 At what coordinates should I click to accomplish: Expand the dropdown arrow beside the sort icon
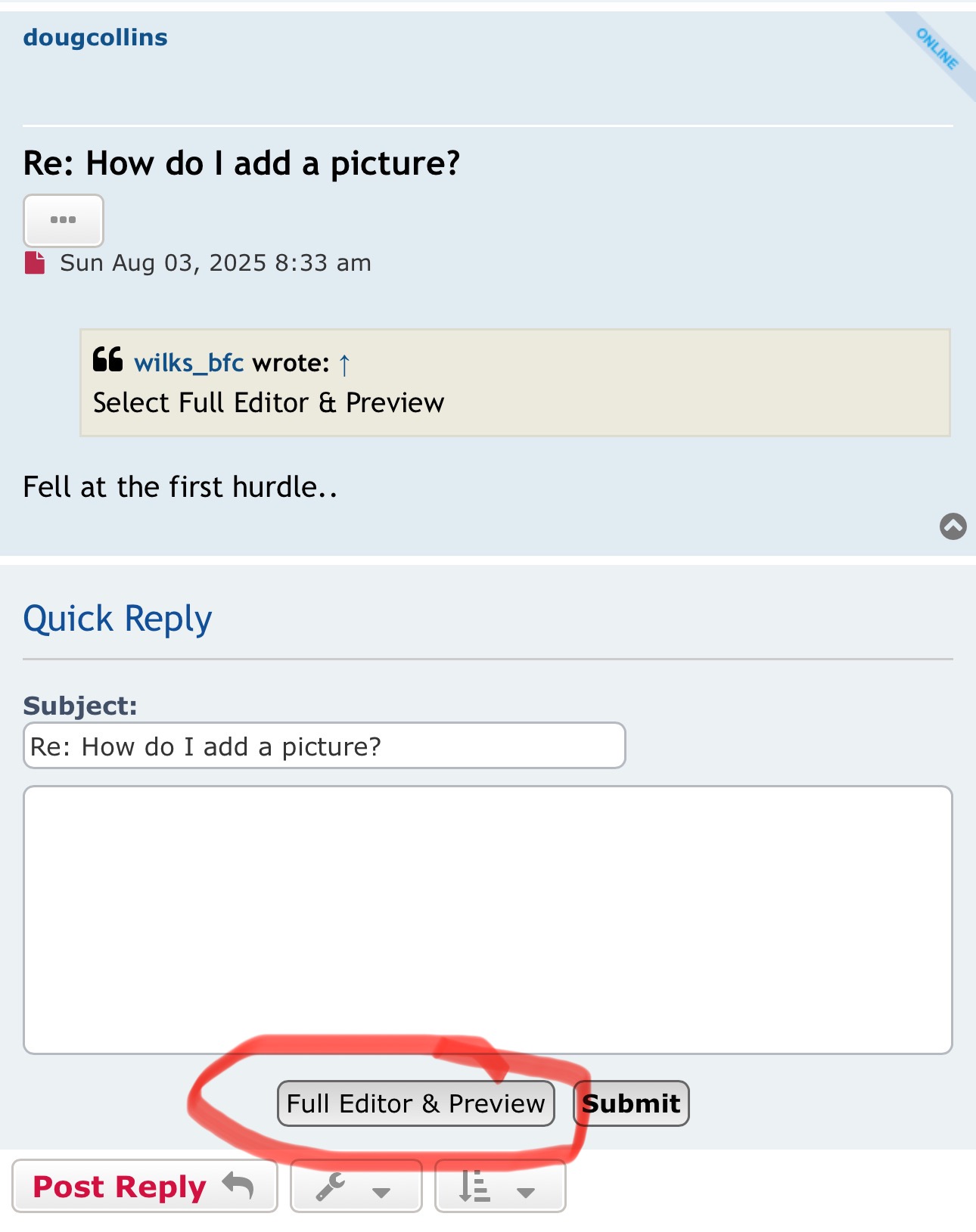tap(525, 1193)
